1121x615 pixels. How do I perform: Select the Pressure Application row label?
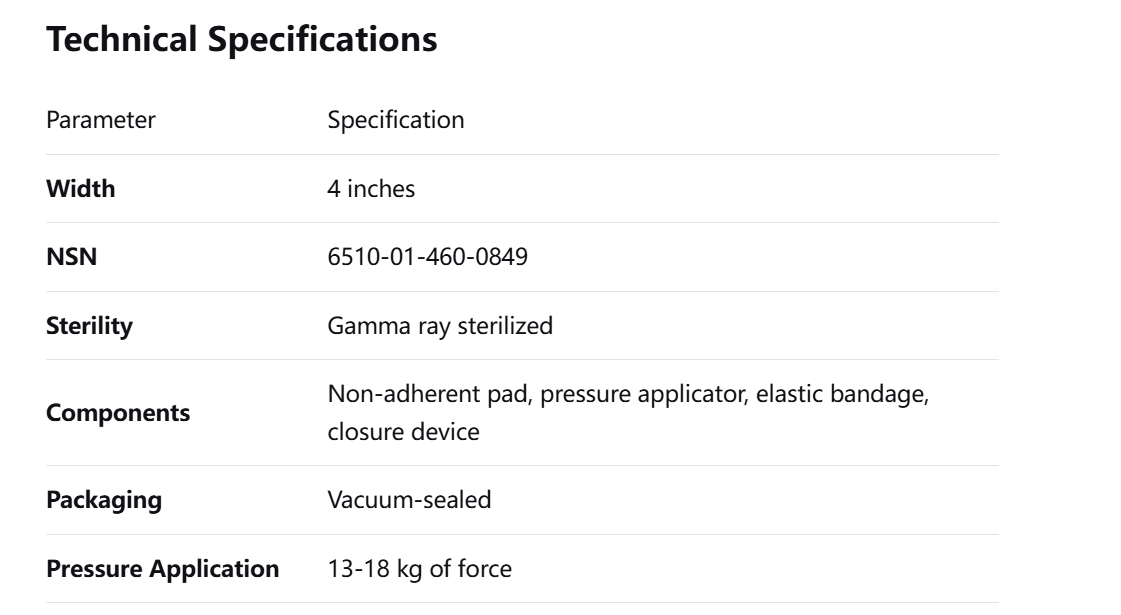pyautogui.click(x=163, y=568)
